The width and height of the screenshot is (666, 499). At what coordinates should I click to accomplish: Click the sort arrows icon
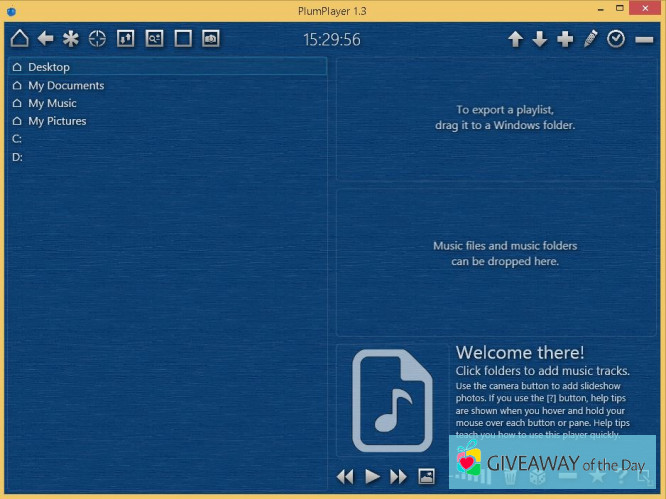[x=125, y=39]
